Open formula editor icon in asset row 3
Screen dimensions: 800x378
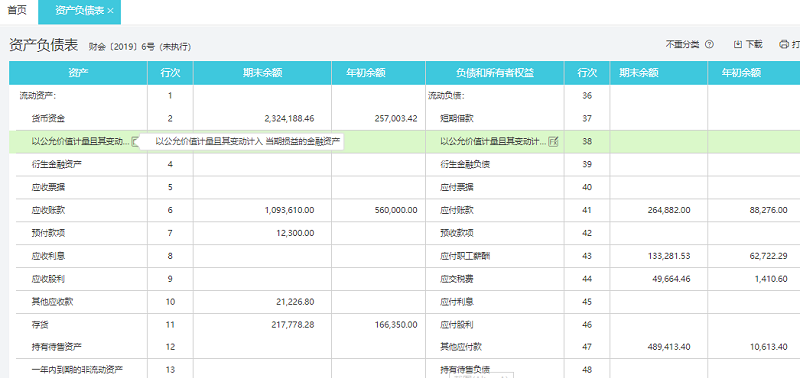coord(135,141)
